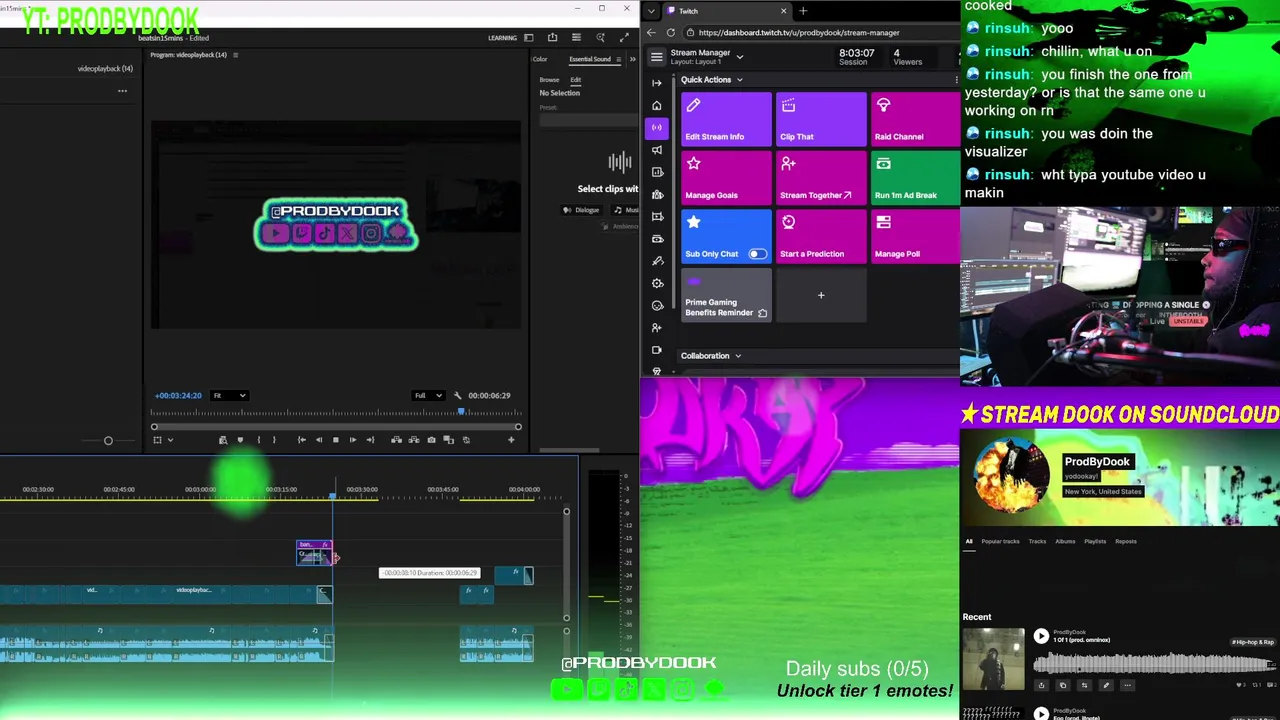Click the Hip-hop & Rap genre tag
The image size is (1280, 720).
click(x=1253, y=642)
